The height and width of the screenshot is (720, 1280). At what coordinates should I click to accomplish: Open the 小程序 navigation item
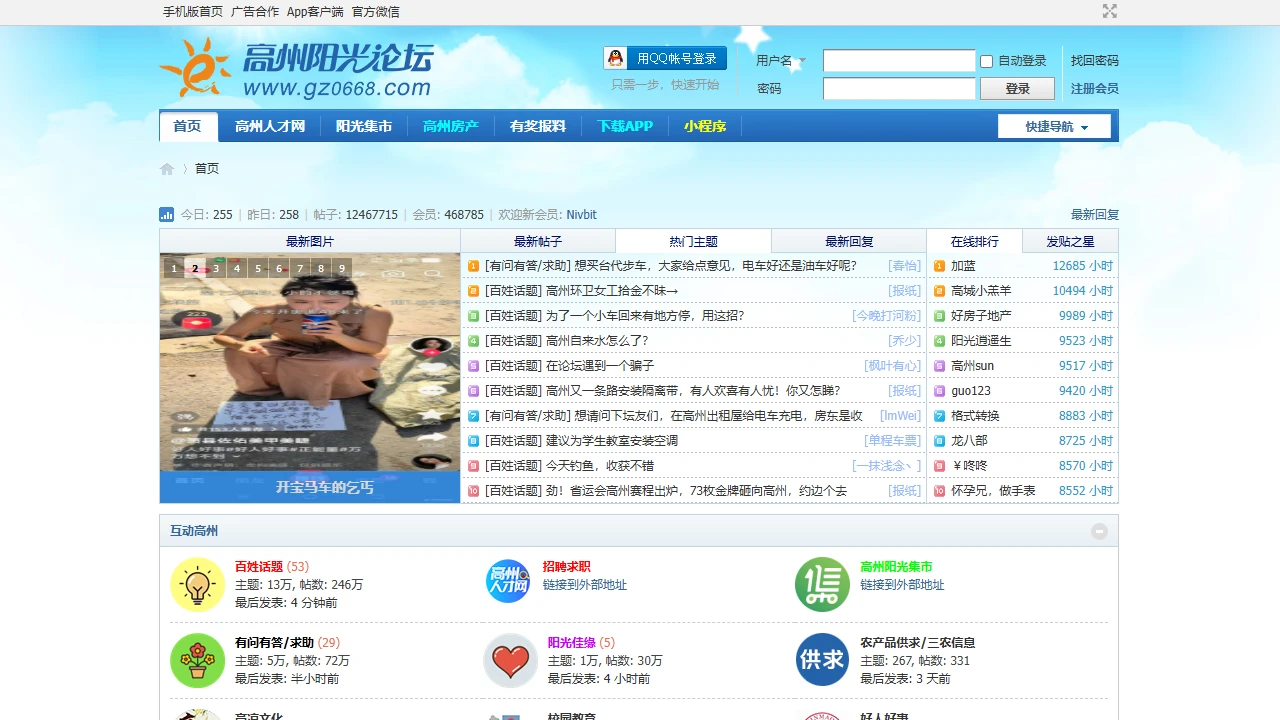(705, 126)
